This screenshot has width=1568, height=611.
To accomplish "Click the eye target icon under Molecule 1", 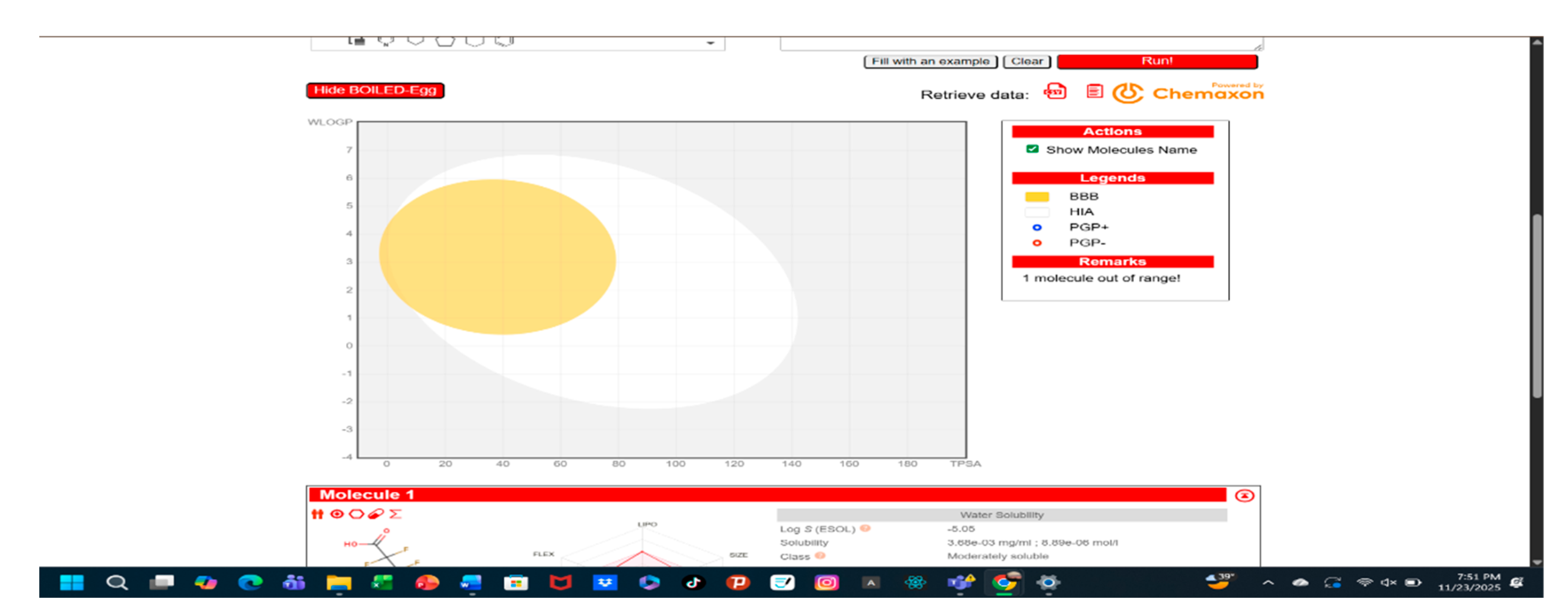I will 337,514.
